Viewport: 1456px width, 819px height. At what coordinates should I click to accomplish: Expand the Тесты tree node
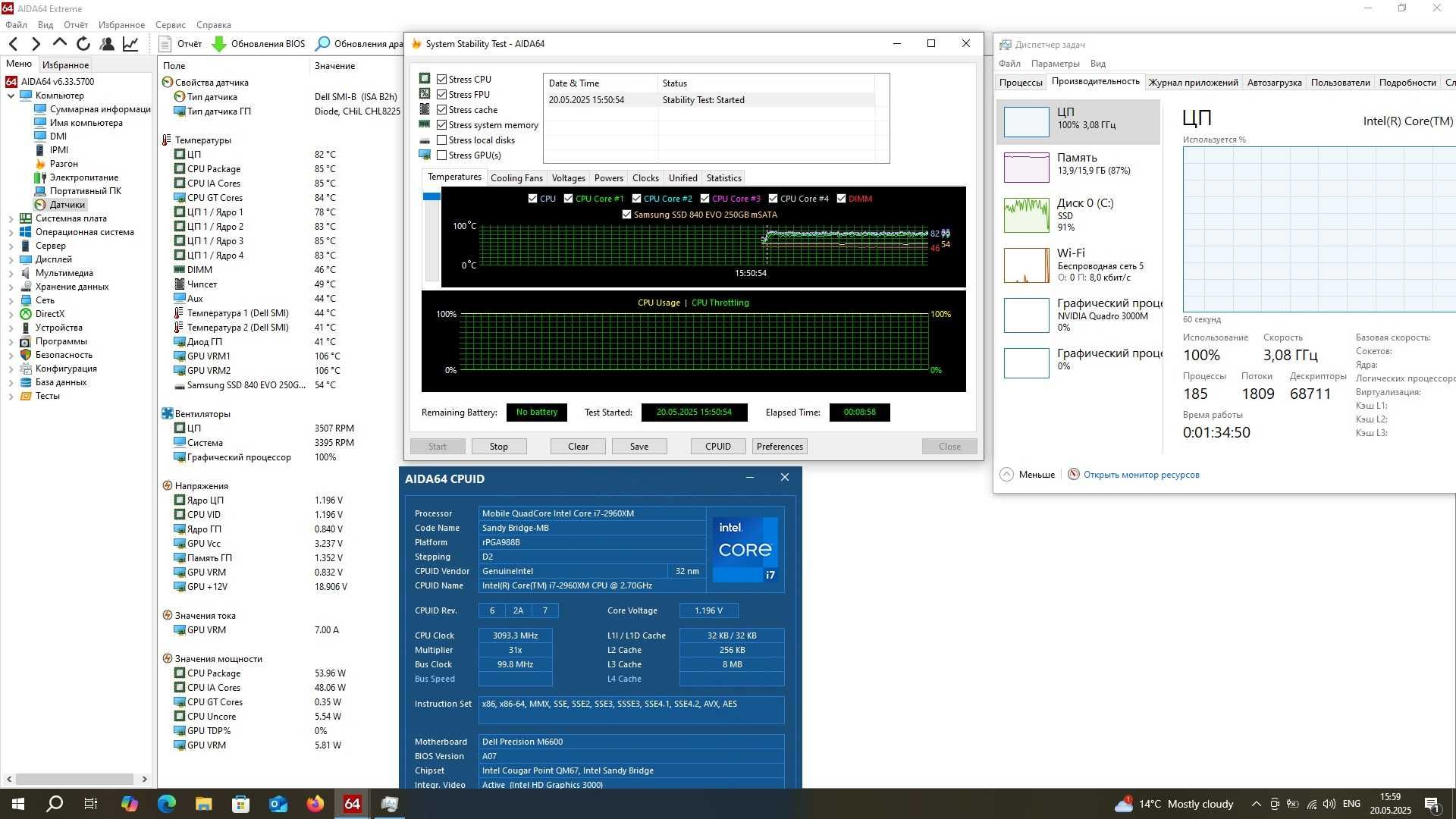click(11, 396)
